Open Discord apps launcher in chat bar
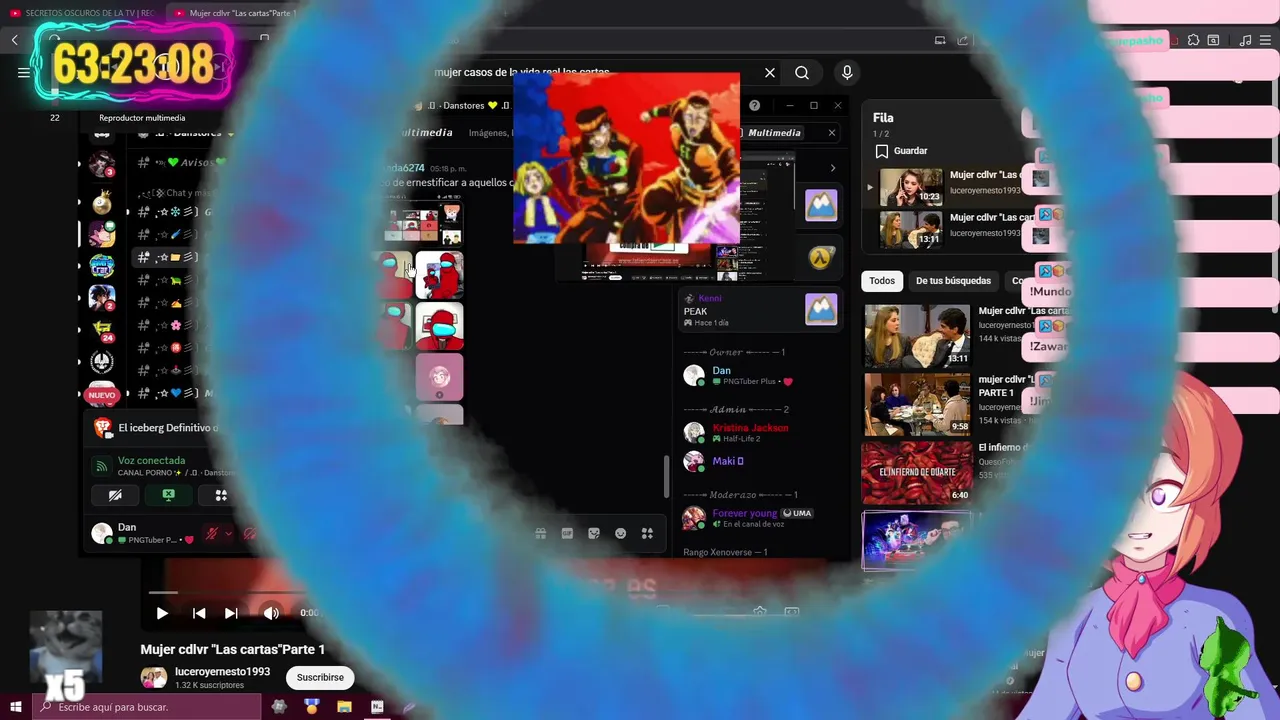Viewport: 1280px width, 720px height. pyautogui.click(x=647, y=534)
